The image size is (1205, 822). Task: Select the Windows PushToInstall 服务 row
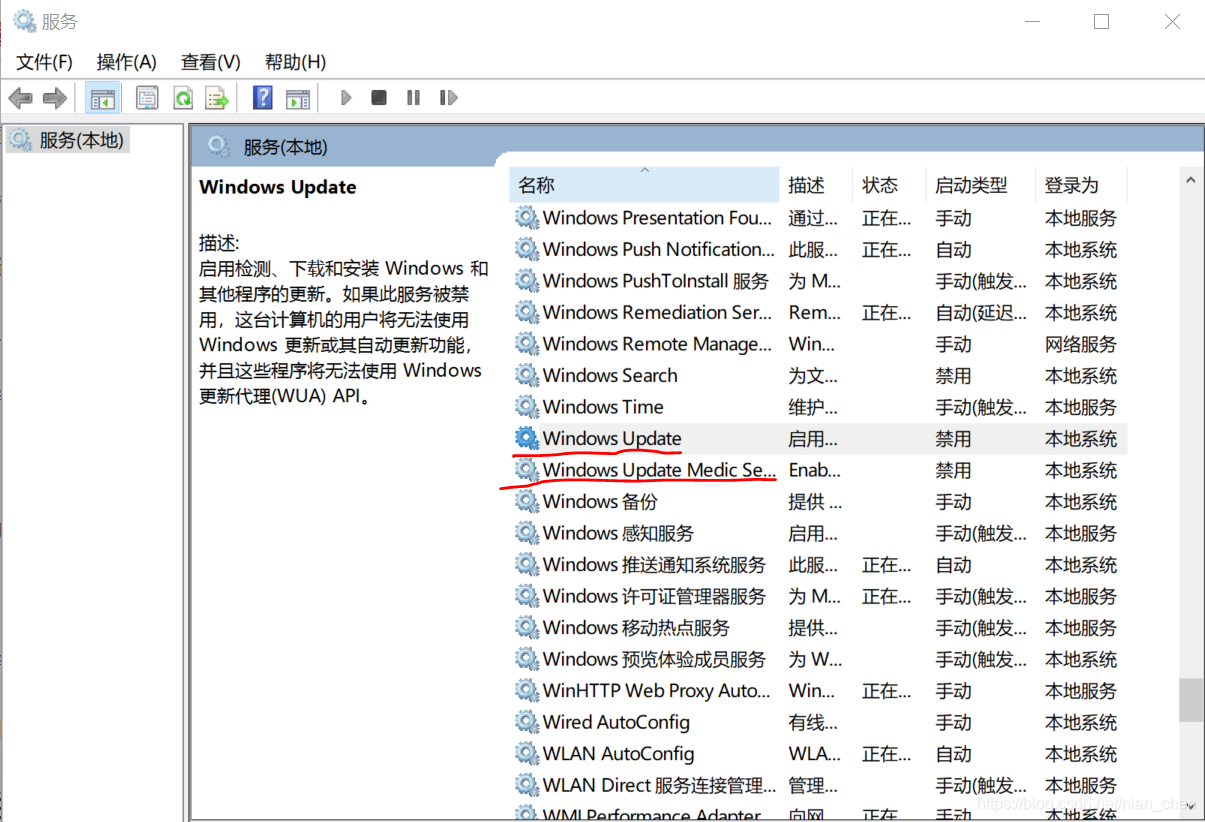click(819, 281)
